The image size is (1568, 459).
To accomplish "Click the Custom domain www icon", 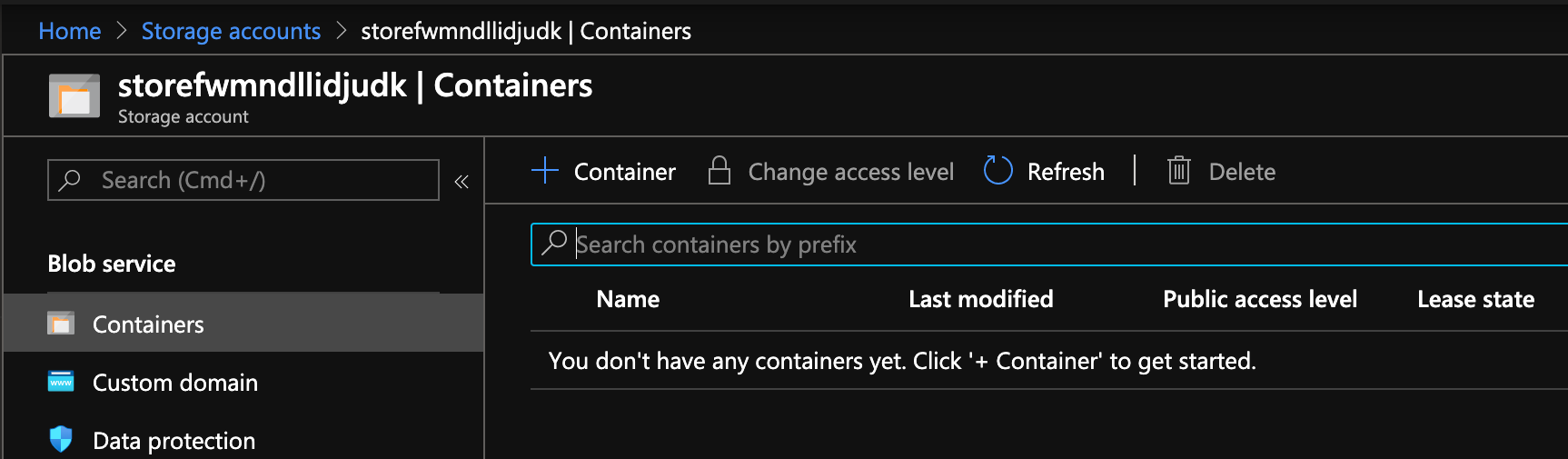I will click(x=61, y=382).
